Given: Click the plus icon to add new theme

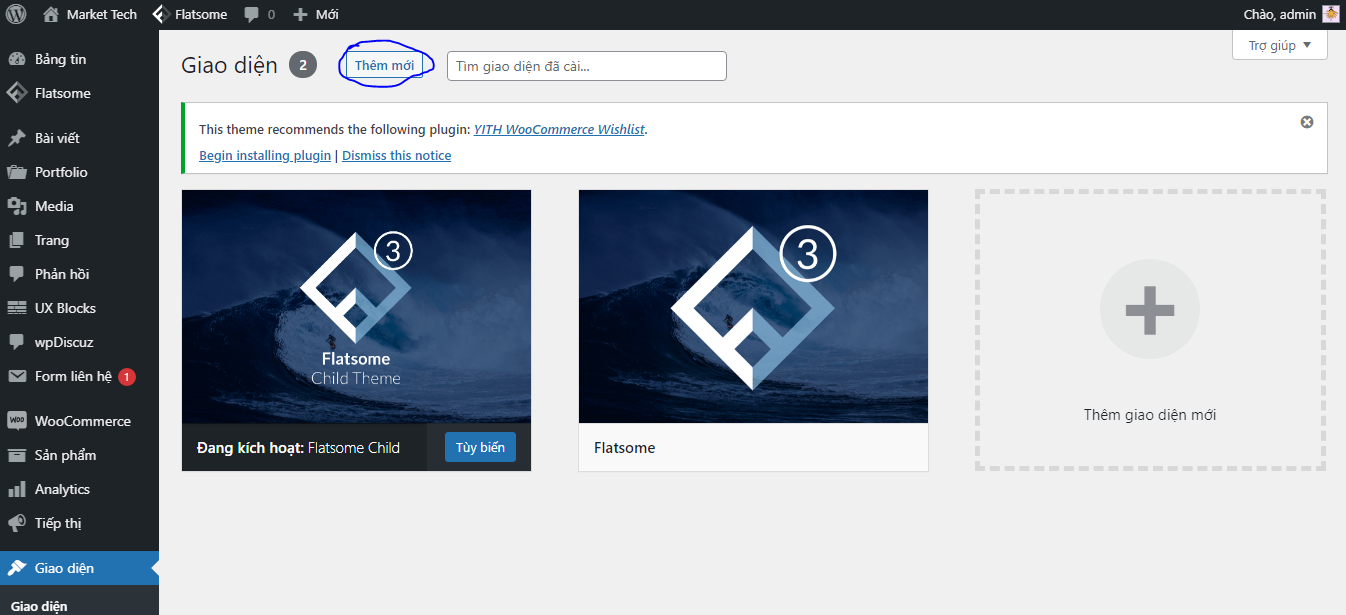Looking at the screenshot, I should click(x=1149, y=309).
